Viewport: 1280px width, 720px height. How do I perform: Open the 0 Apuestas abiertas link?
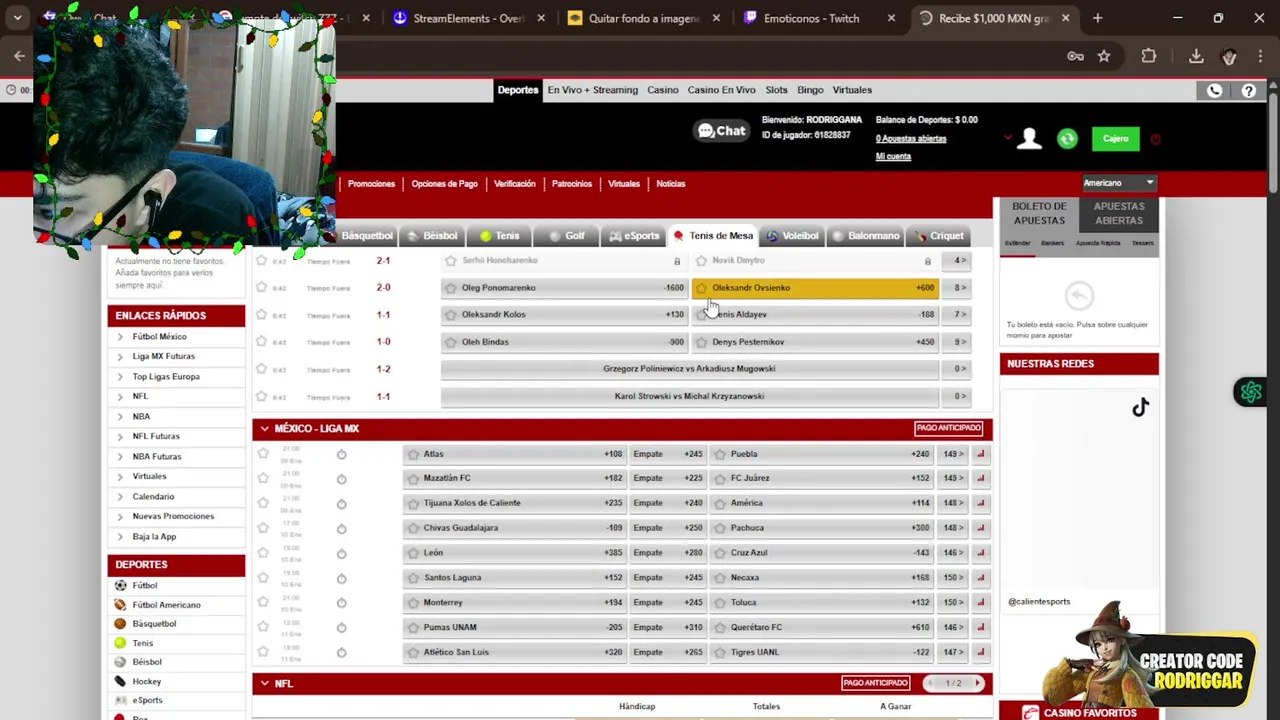coord(911,139)
